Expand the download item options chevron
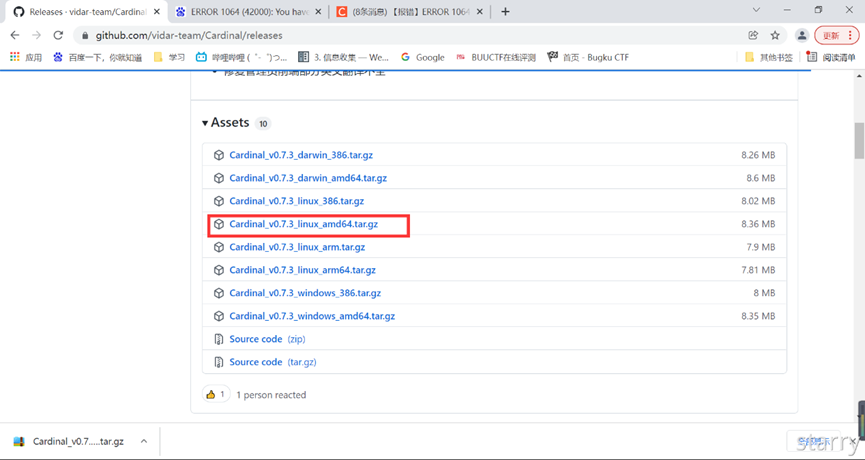 click(144, 441)
